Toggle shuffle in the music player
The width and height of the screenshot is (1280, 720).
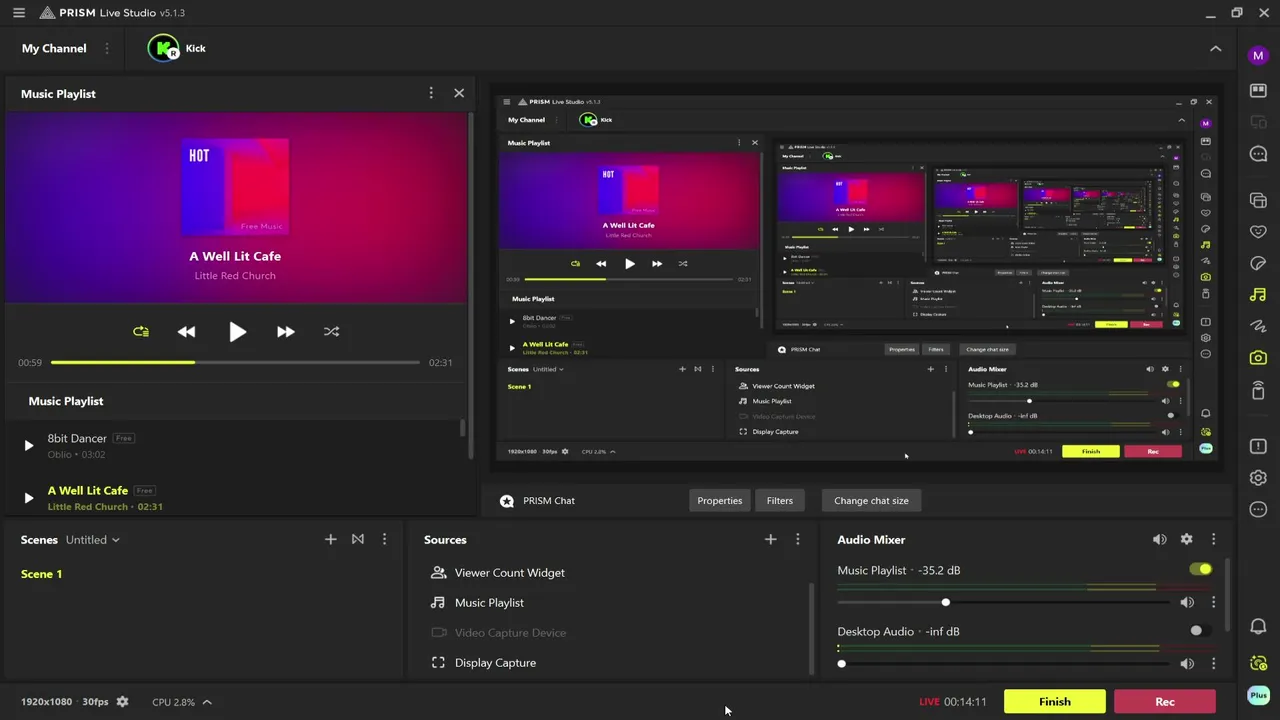[332, 331]
